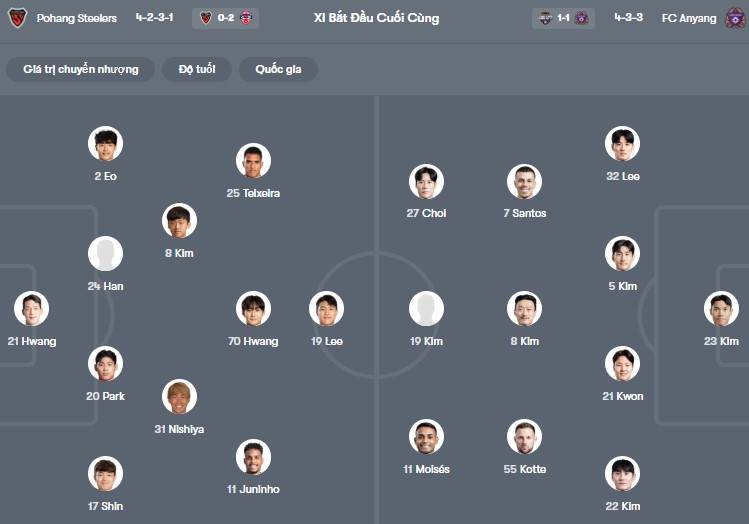The height and width of the screenshot is (524, 749).
Task: Click the FC Anyang team crest
Action: 735,18
